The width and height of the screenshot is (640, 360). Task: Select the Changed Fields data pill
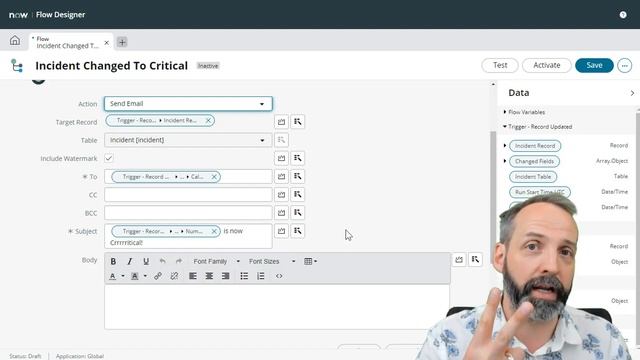(x=534, y=161)
